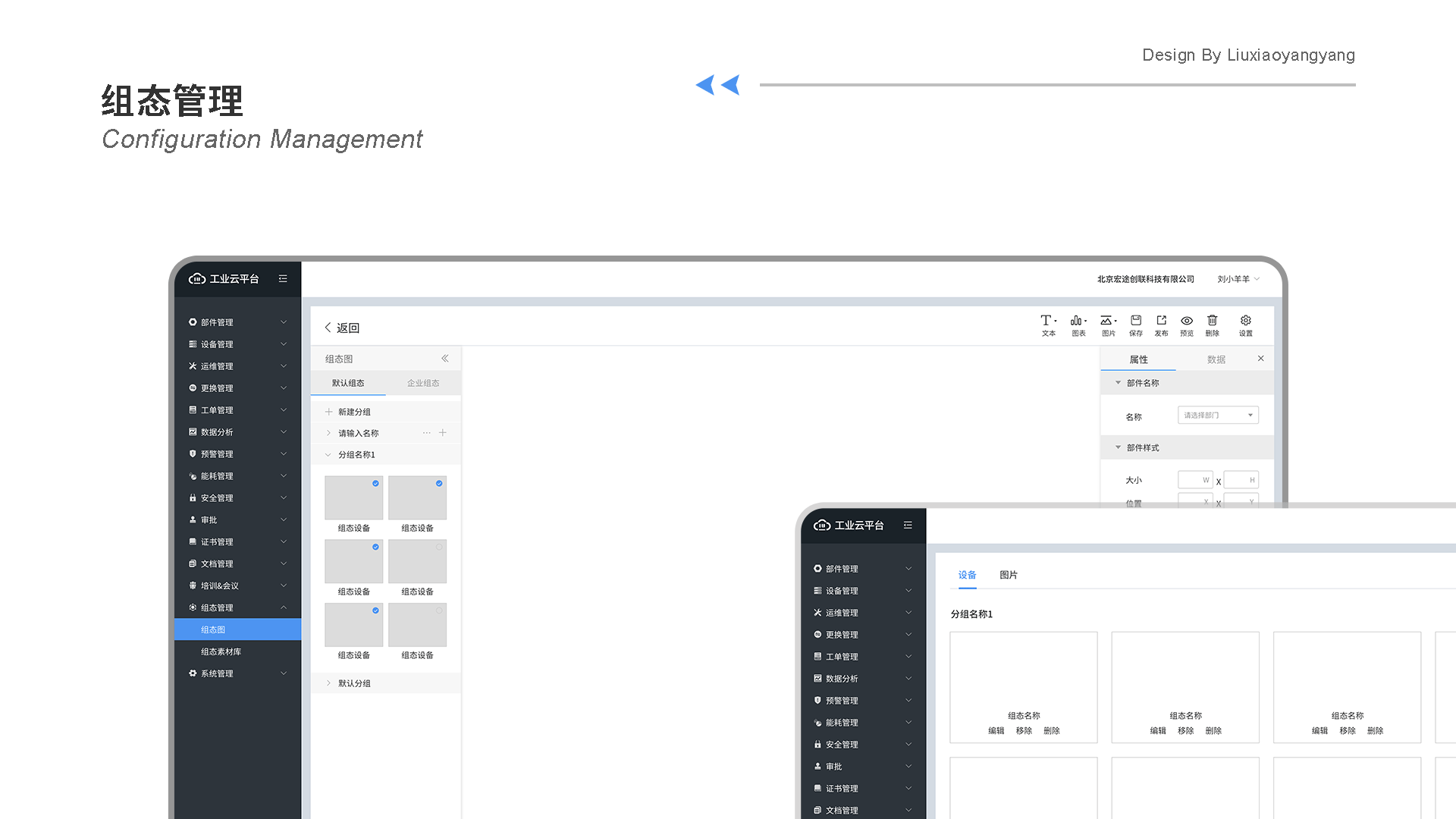Uncheck the first 组态设备 thumbnail's checkmark
This screenshot has width=1456, height=819.
point(375,483)
